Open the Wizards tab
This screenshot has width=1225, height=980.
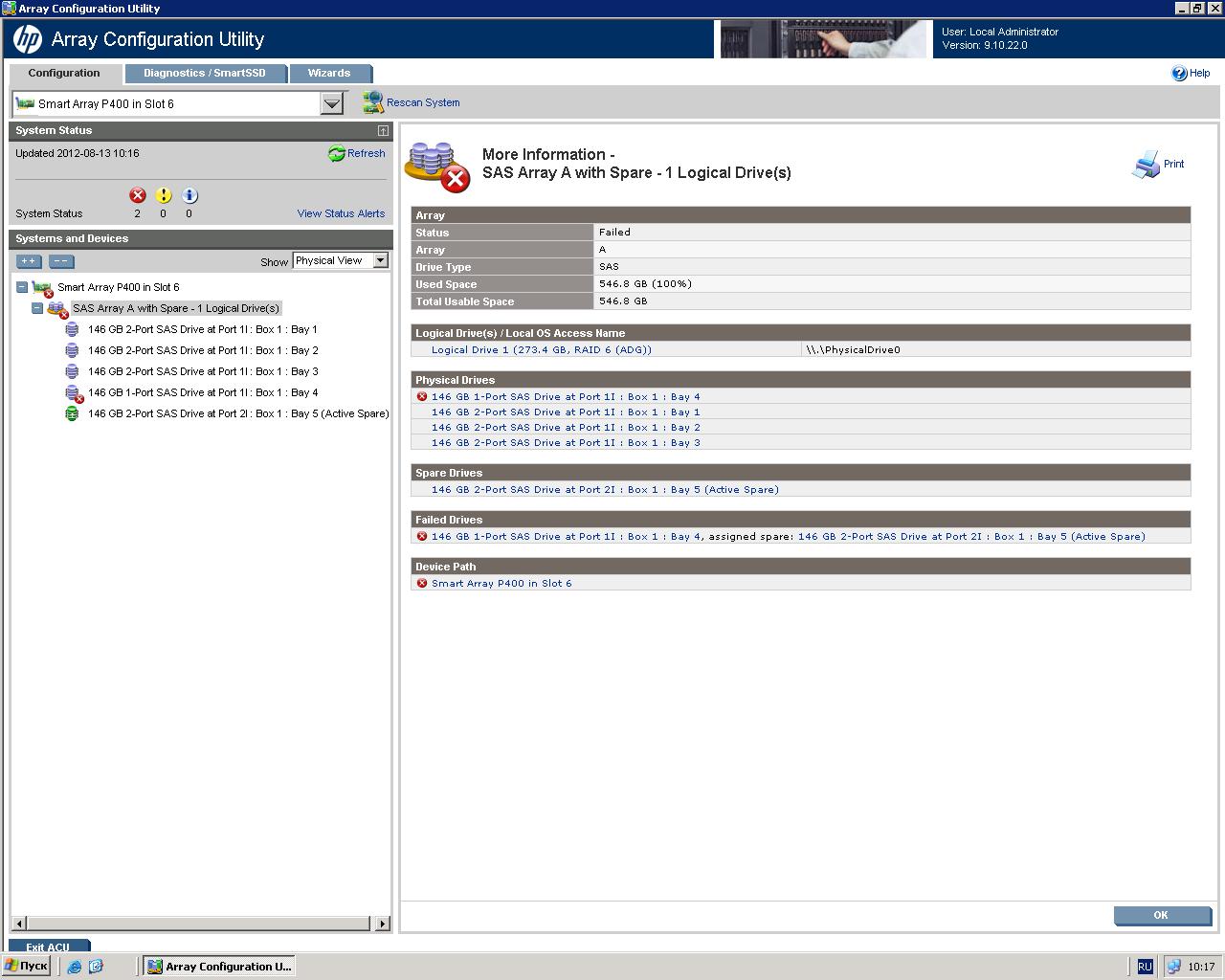[x=328, y=73]
